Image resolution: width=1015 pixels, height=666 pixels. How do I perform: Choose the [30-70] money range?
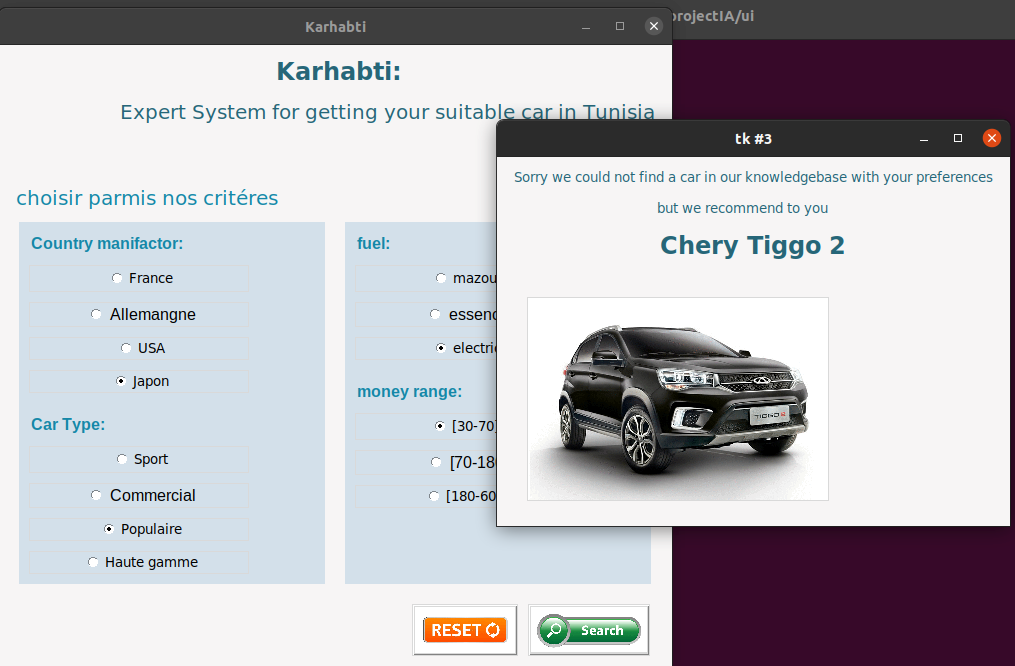coord(426,426)
